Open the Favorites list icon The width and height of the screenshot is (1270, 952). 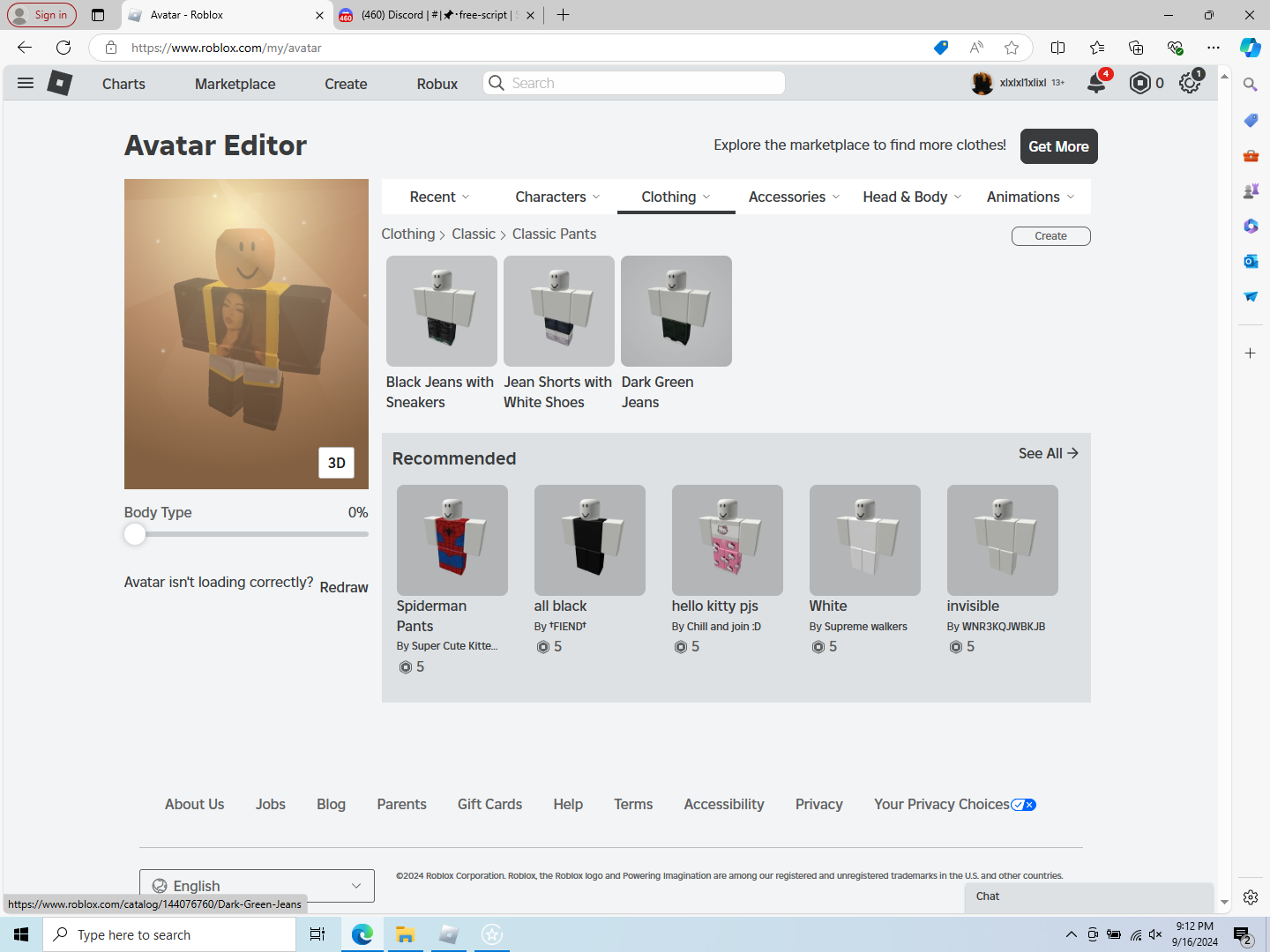[x=1097, y=48]
